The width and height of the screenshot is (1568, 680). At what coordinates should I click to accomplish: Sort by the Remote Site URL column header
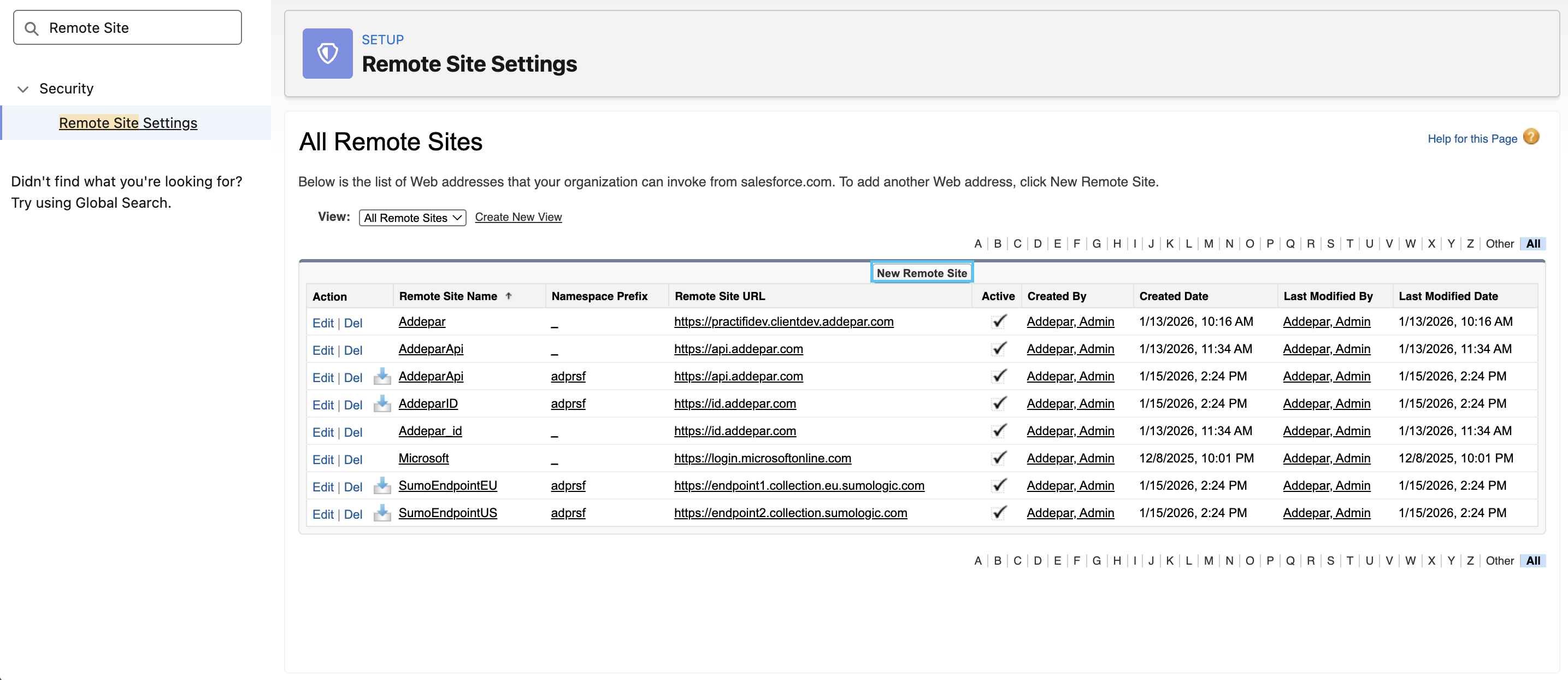[720, 296]
